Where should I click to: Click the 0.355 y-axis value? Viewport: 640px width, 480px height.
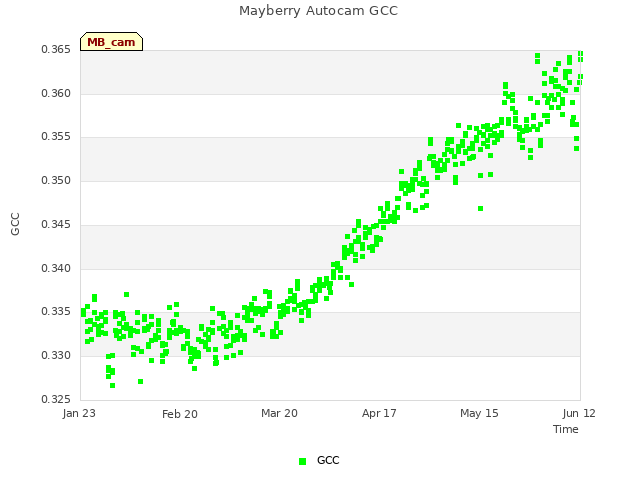click(x=56, y=137)
